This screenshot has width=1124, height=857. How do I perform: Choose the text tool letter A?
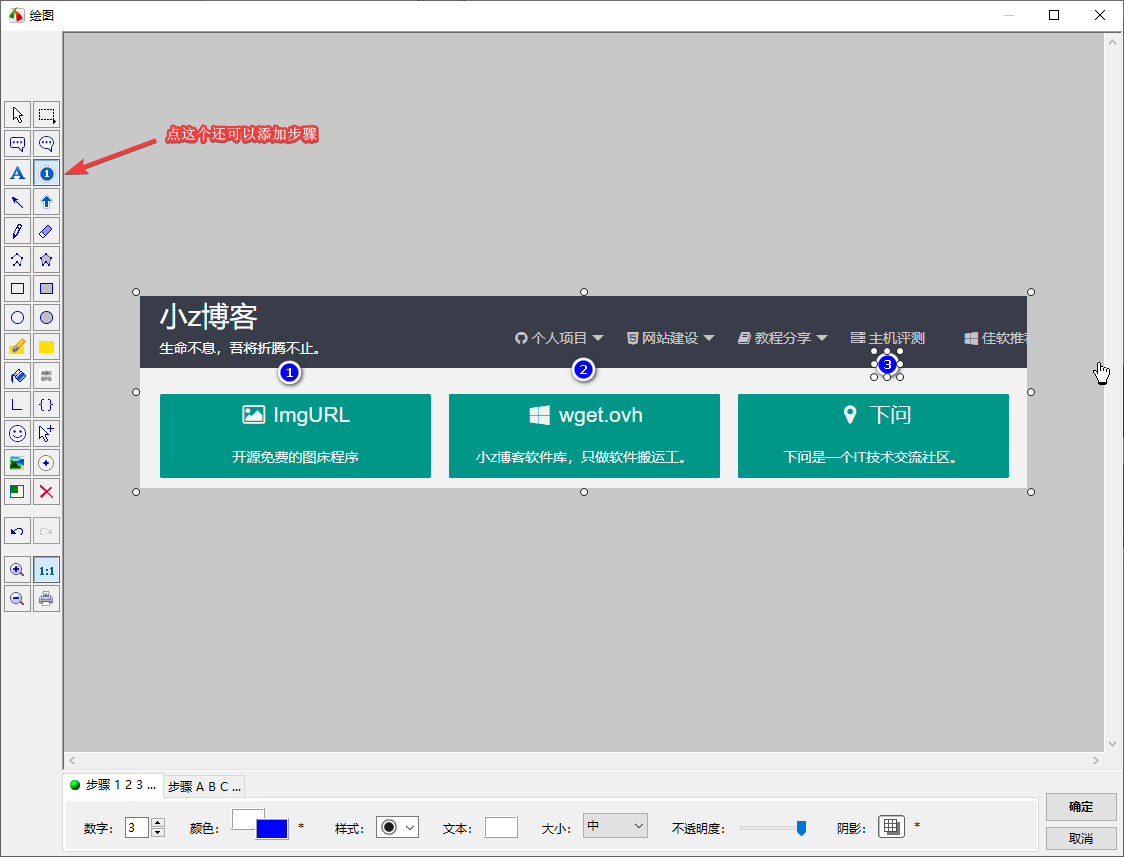[x=17, y=173]
